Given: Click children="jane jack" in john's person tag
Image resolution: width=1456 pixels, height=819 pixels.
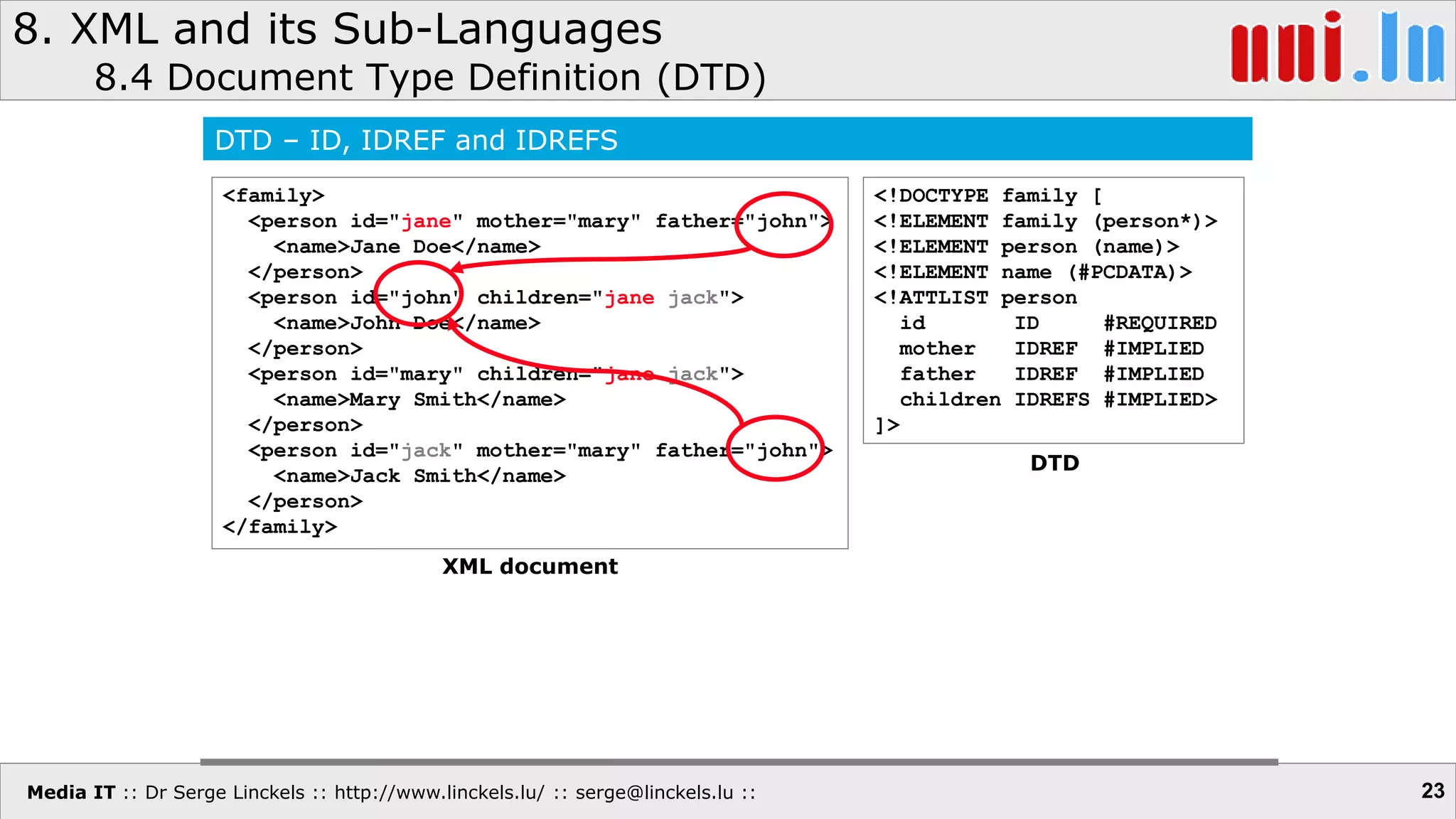Looking at the screenshot, I should pos(604,298).
